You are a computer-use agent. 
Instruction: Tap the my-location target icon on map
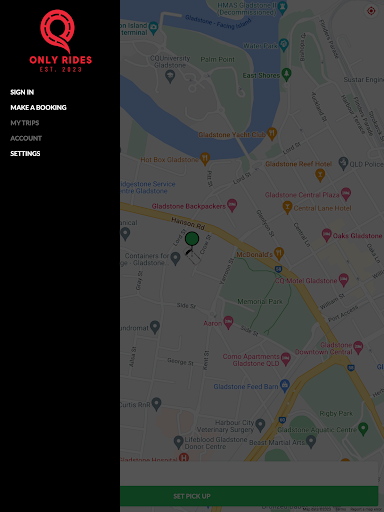371,11
